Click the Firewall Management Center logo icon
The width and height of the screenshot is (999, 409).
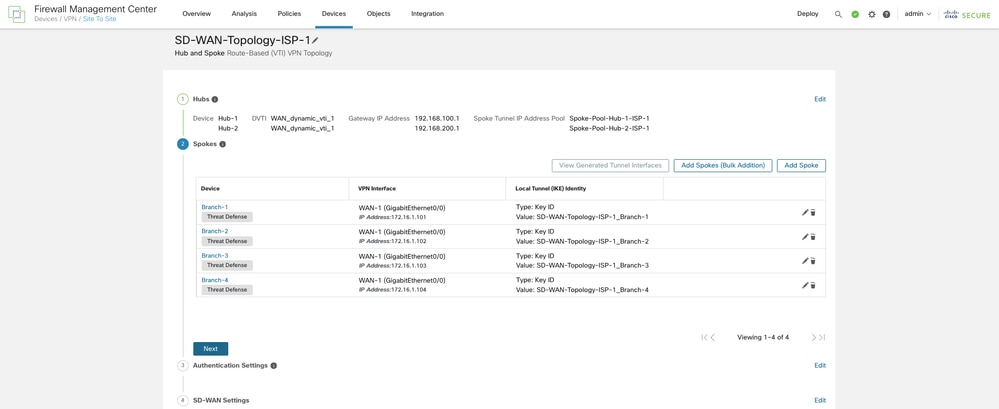(16, 14)
